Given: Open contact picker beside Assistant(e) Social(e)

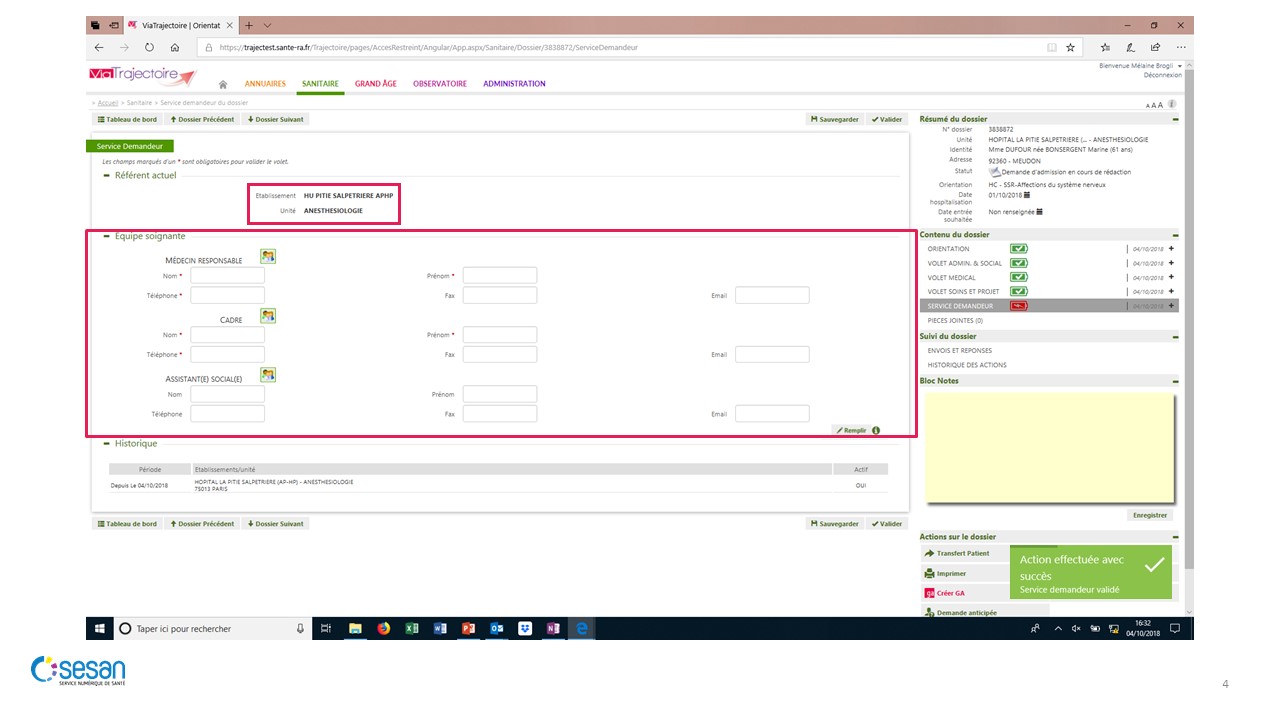Looking at the screenshot, I should [268, 375].
